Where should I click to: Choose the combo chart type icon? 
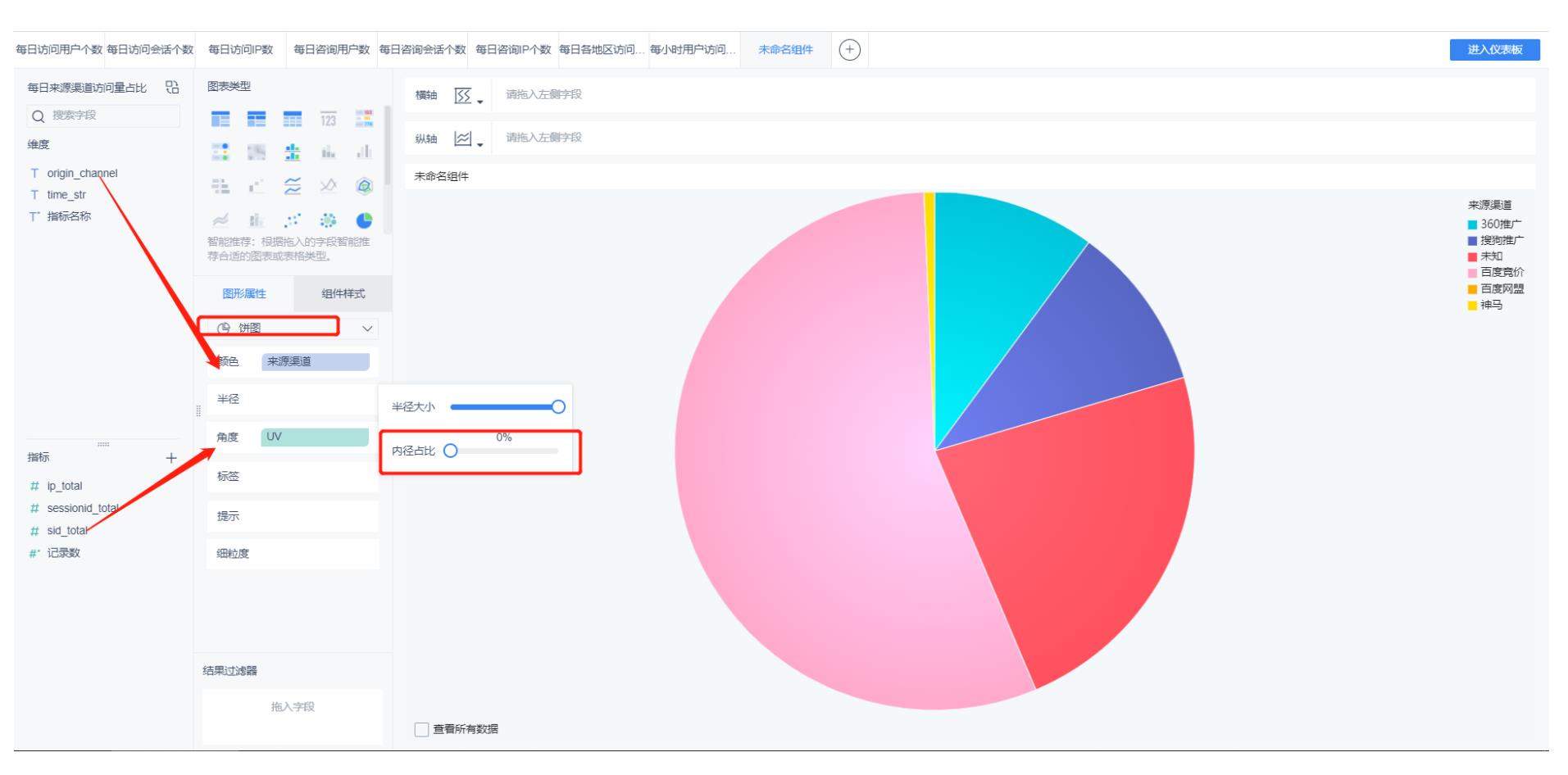[257, 220]
